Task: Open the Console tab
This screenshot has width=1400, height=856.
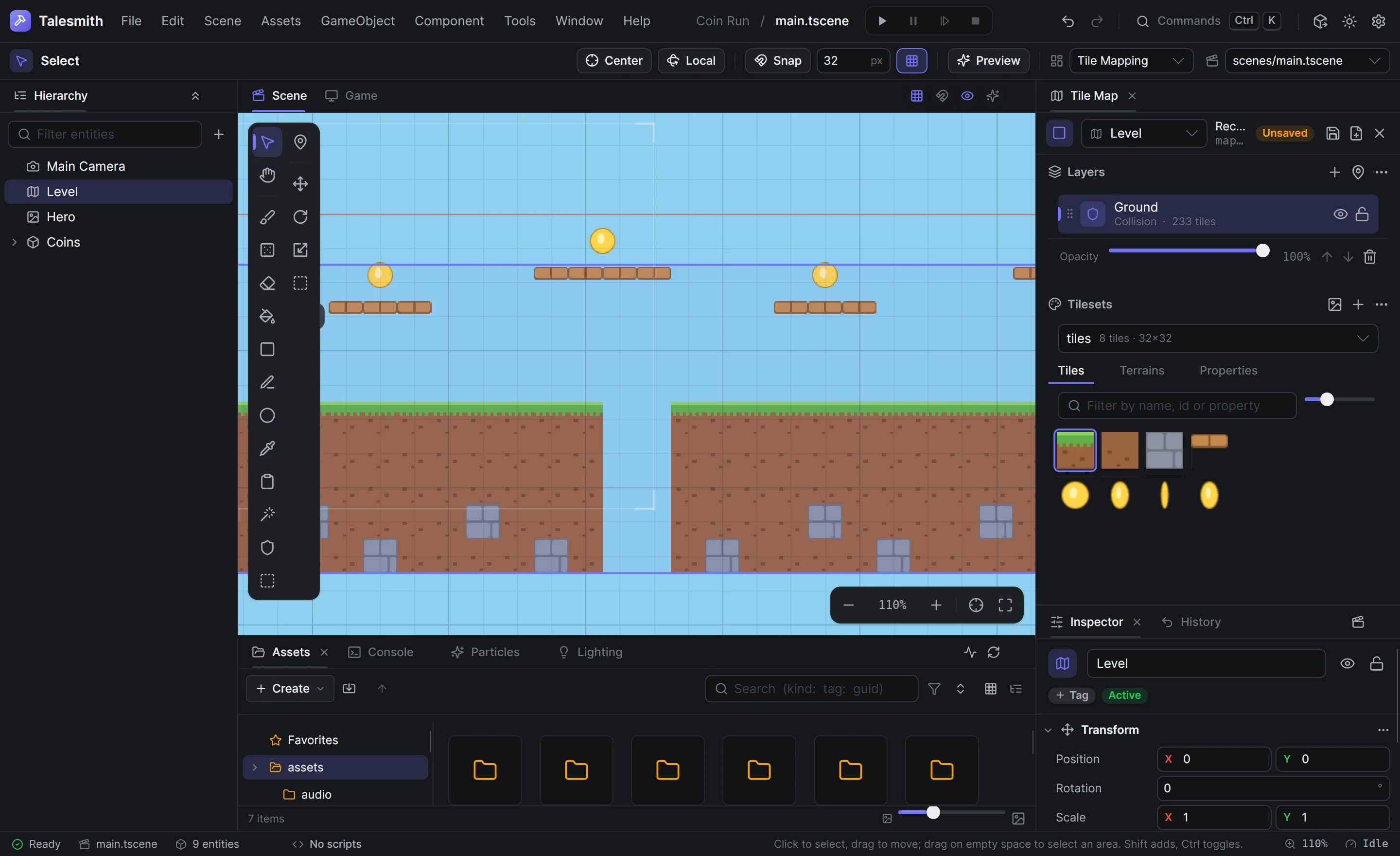Action: point(381,652)
